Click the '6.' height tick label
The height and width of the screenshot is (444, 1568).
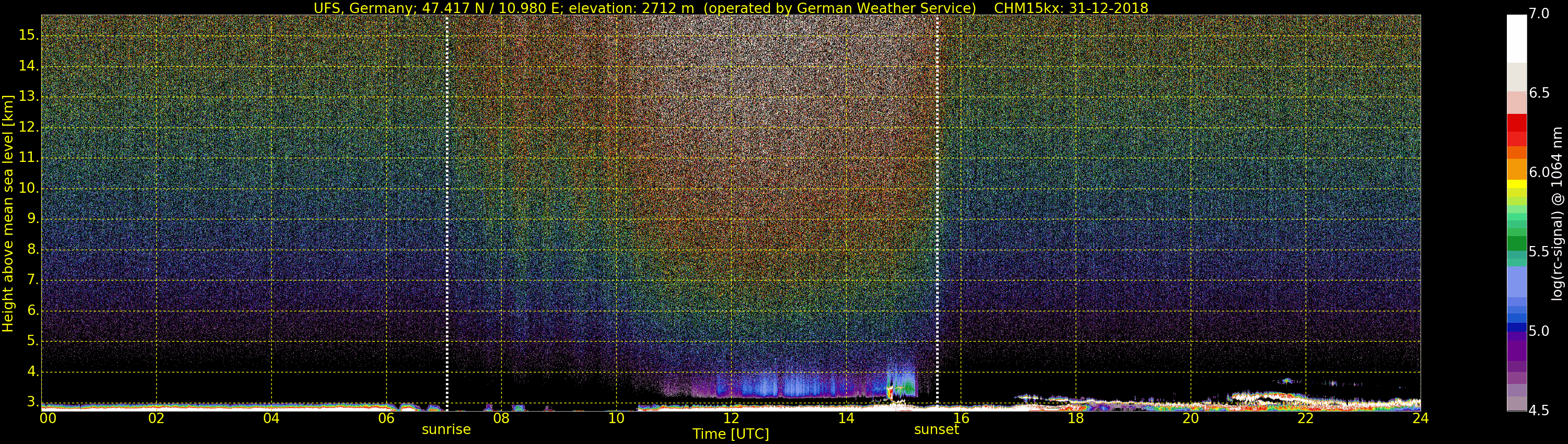click(33, 311)
